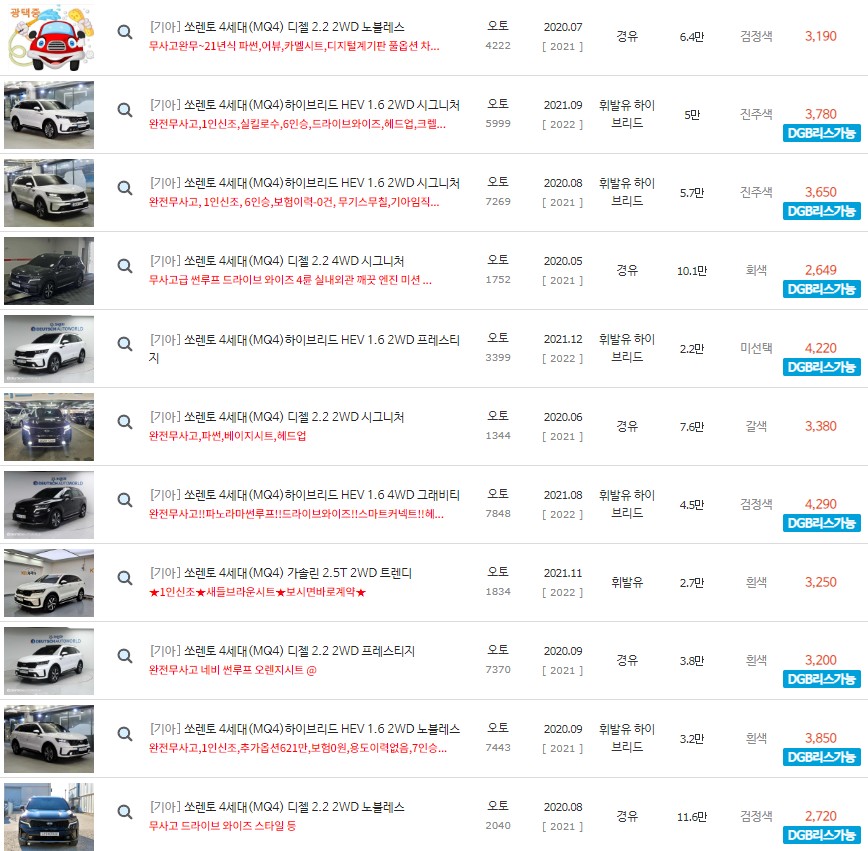Click DGB리스가능 badge under price 4,220

coord(822,368)
